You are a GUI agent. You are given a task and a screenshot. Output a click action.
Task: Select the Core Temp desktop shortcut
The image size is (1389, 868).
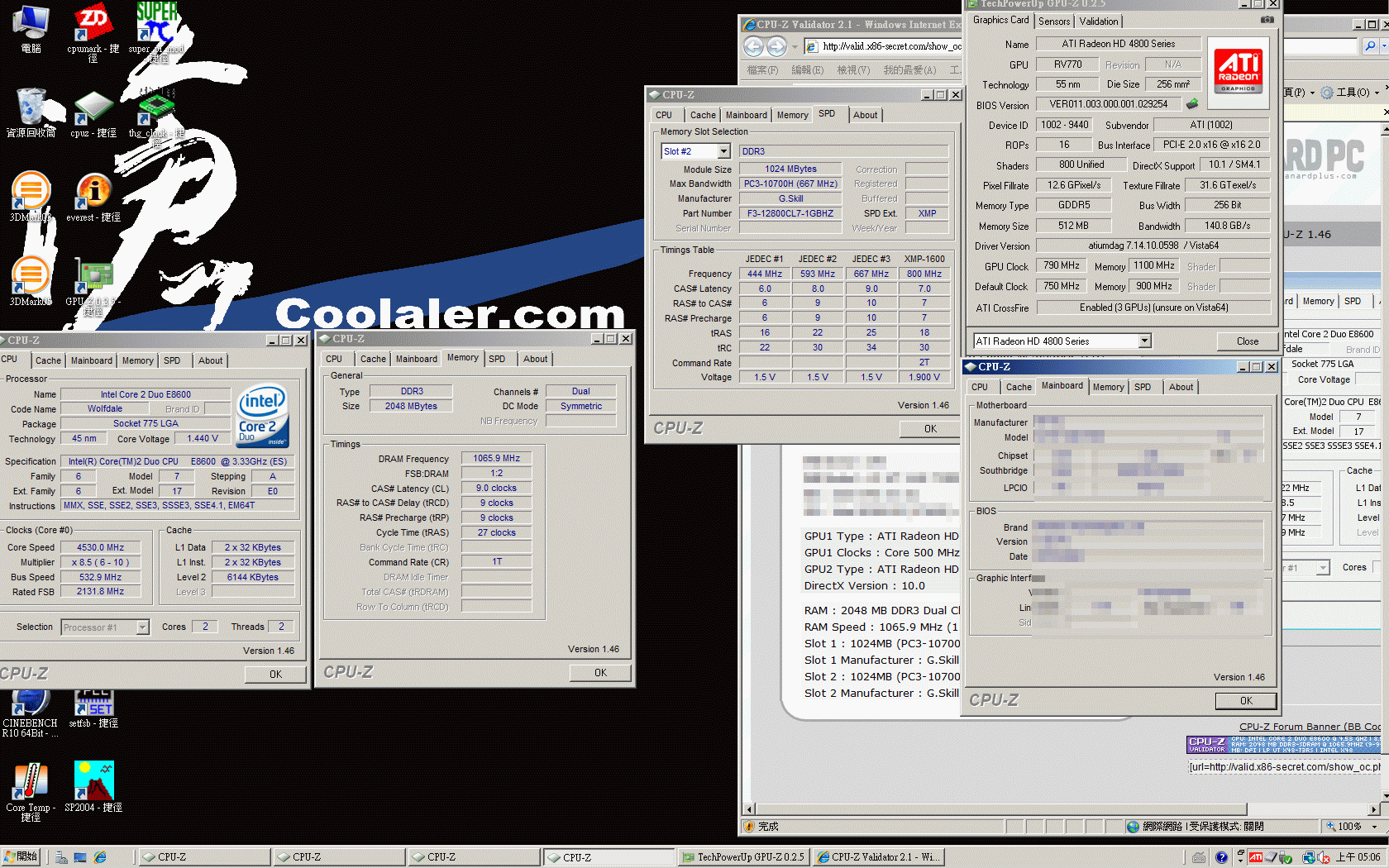[x=31, y=791]
